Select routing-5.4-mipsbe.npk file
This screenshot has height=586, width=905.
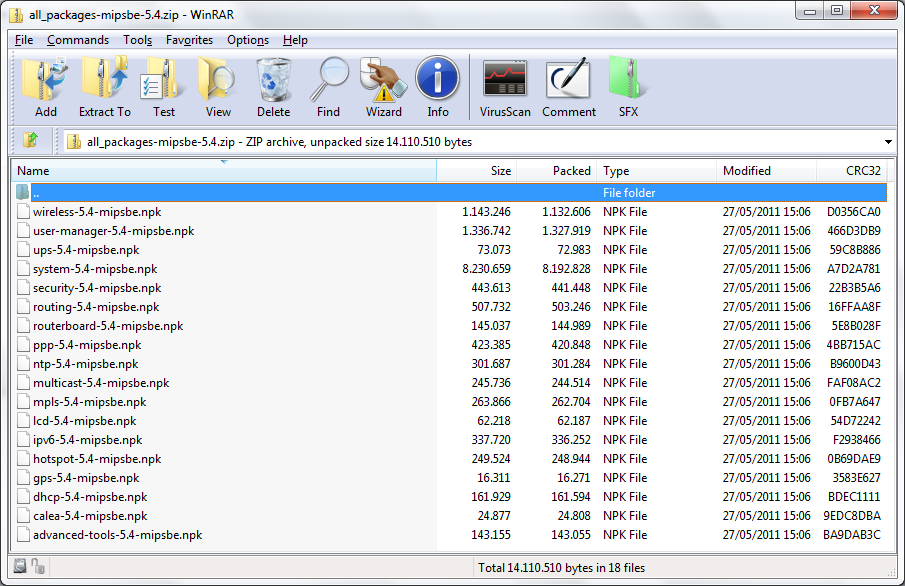[96, 307]
